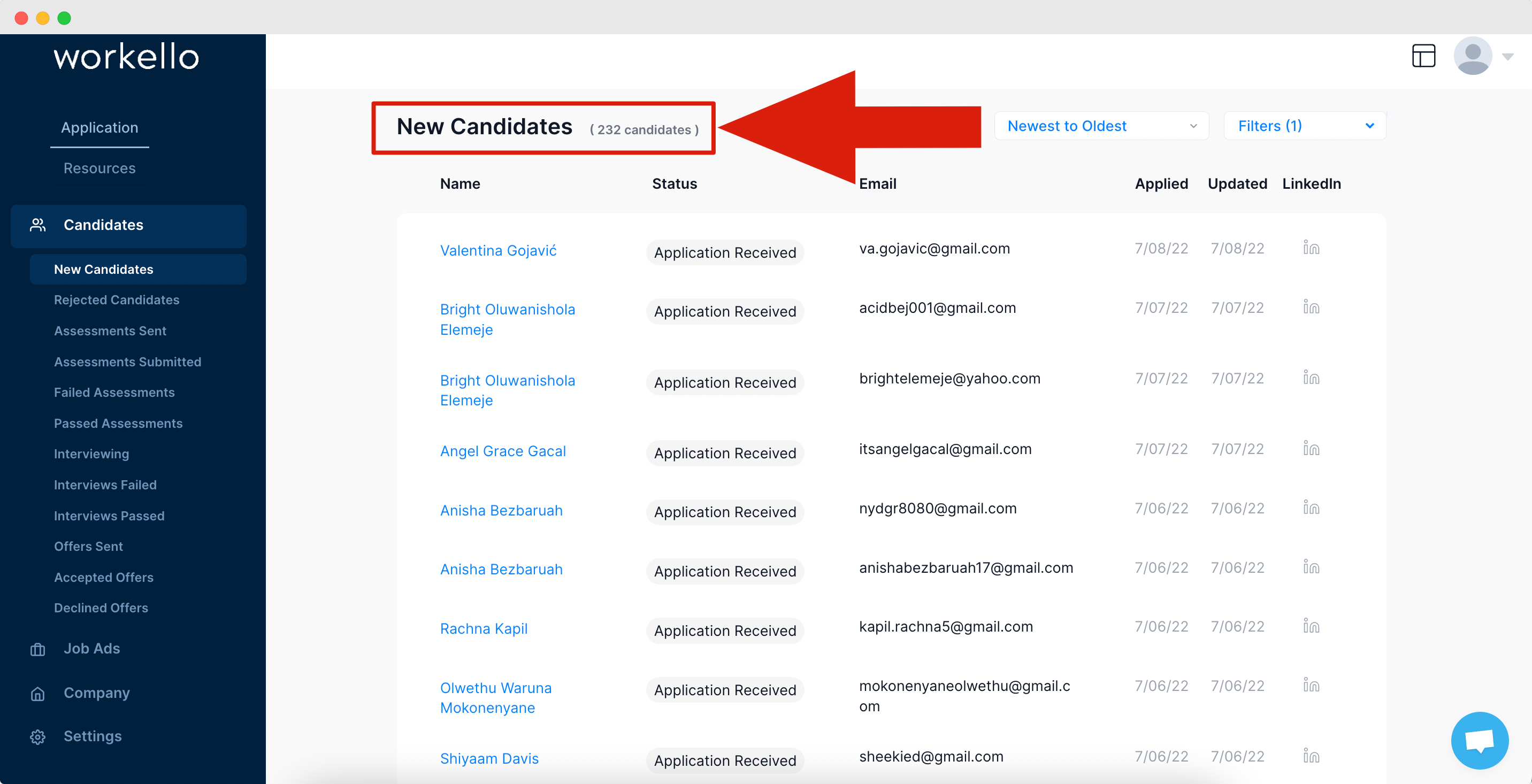Click the Settings gear icon

37,737
